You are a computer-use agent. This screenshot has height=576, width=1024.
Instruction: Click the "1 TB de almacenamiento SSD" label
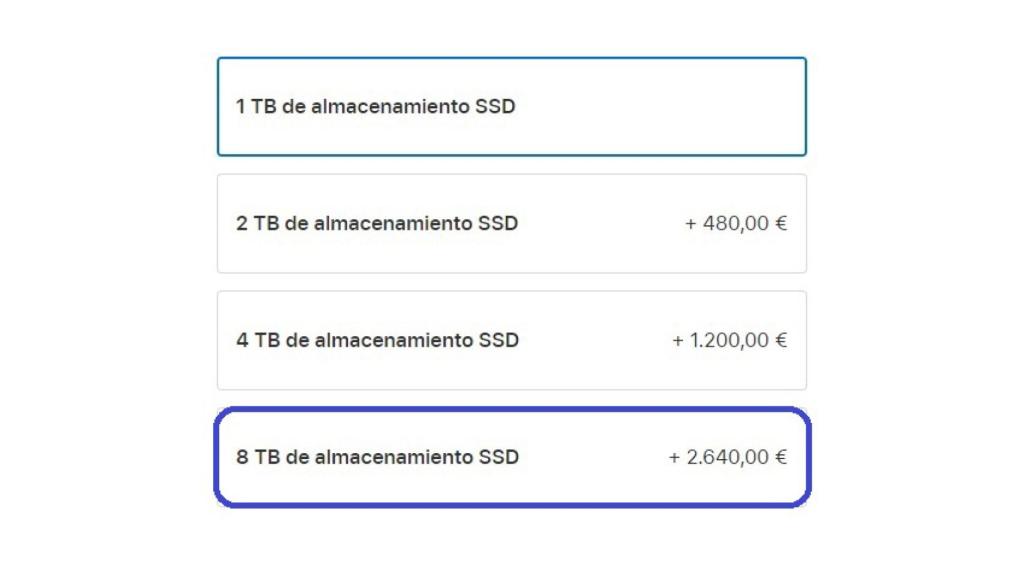point(376,106)
